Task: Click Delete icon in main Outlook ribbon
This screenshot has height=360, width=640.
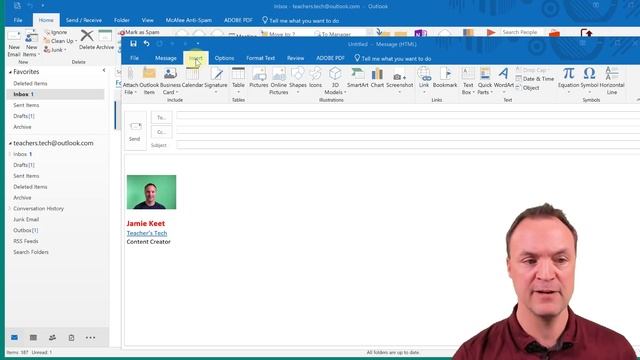Action: [87, 40]
